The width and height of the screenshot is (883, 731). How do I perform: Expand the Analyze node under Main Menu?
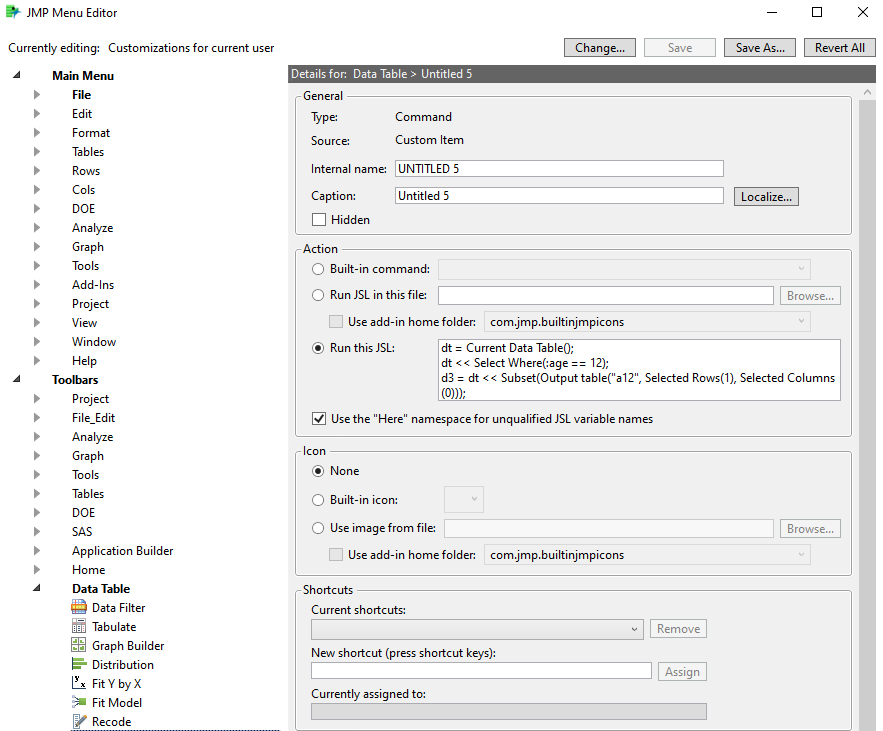37,228
